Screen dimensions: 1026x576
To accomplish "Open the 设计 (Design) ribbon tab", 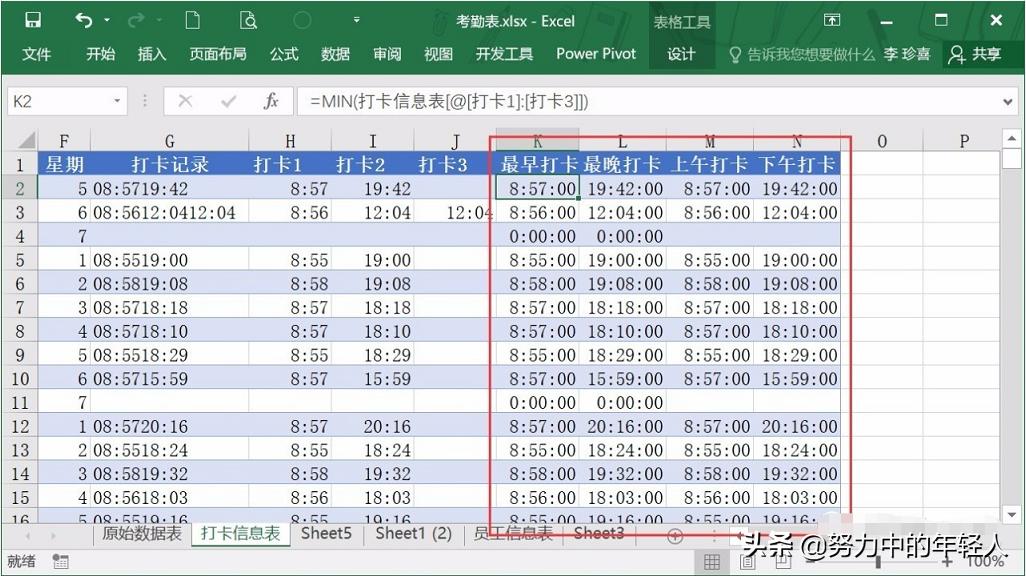I will pyautogui.click(x=682, y=55).
